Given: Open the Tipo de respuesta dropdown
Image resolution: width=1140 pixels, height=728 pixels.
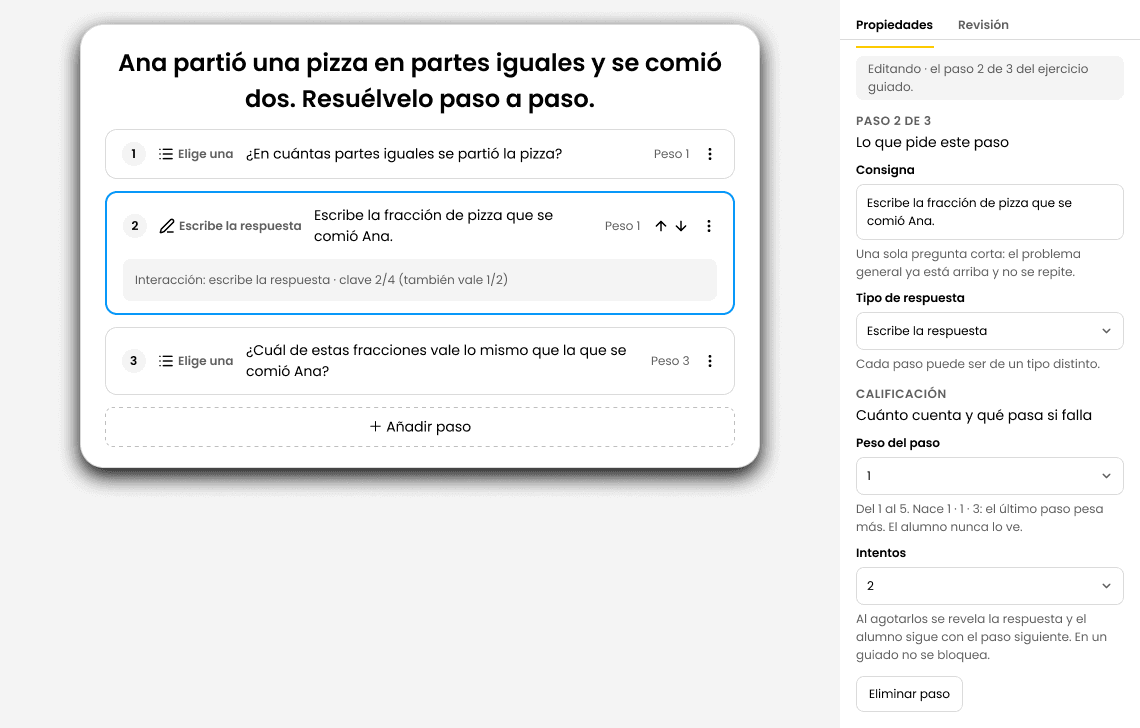Looking at the screenshot, I should click(990, 331).
